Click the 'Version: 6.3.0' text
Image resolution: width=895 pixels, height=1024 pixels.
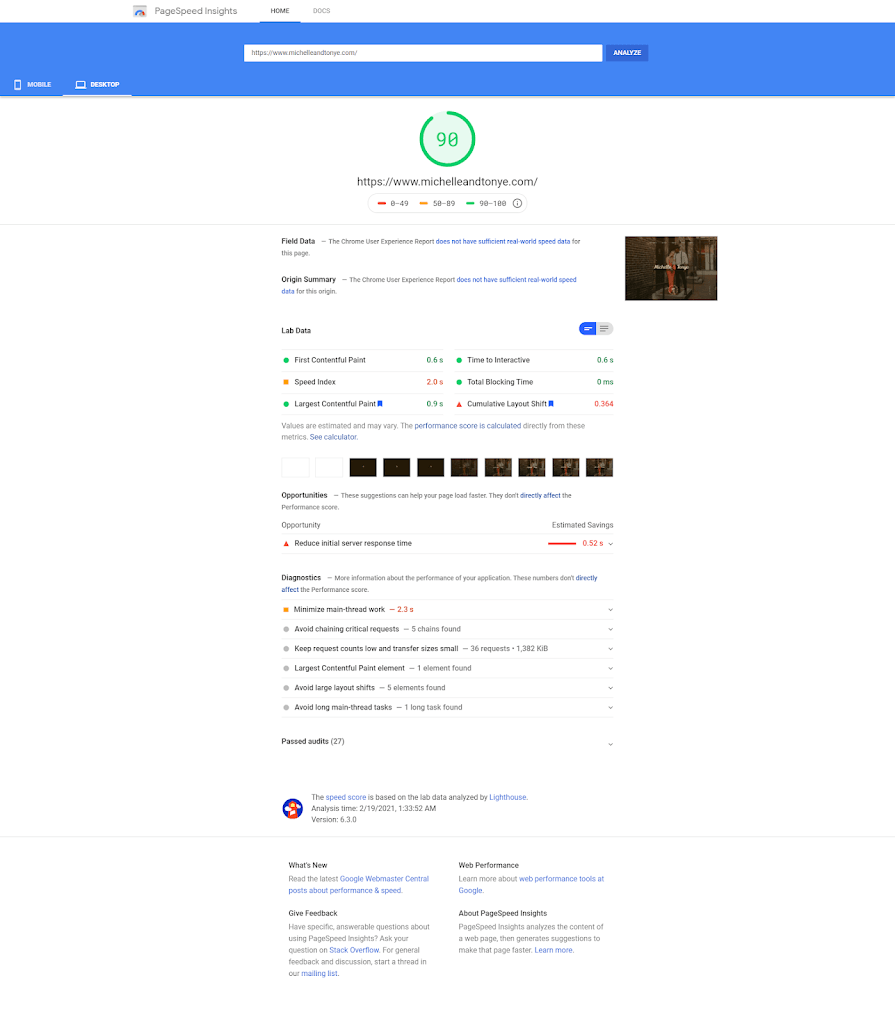point(334,820)
